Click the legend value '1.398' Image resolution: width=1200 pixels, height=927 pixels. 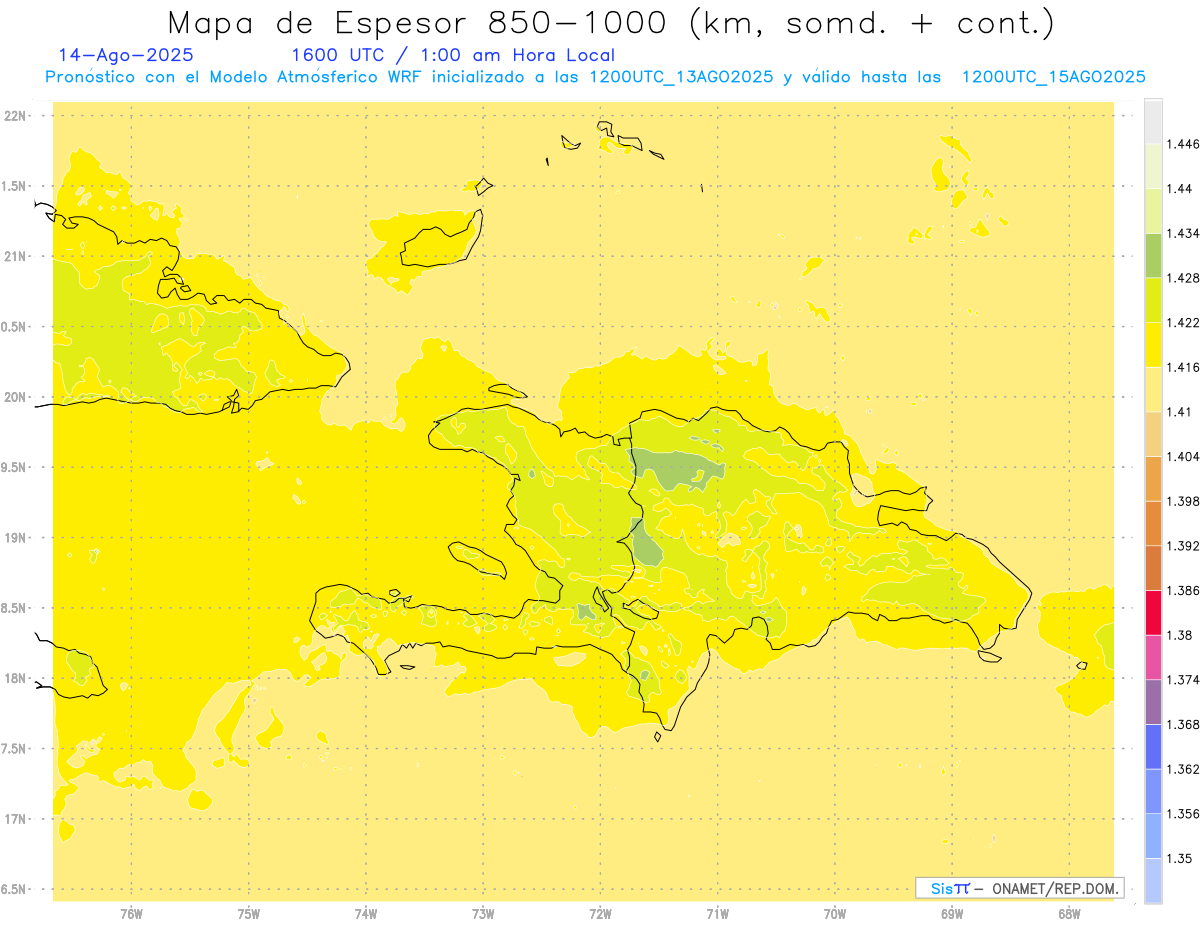pos(1183,501)
